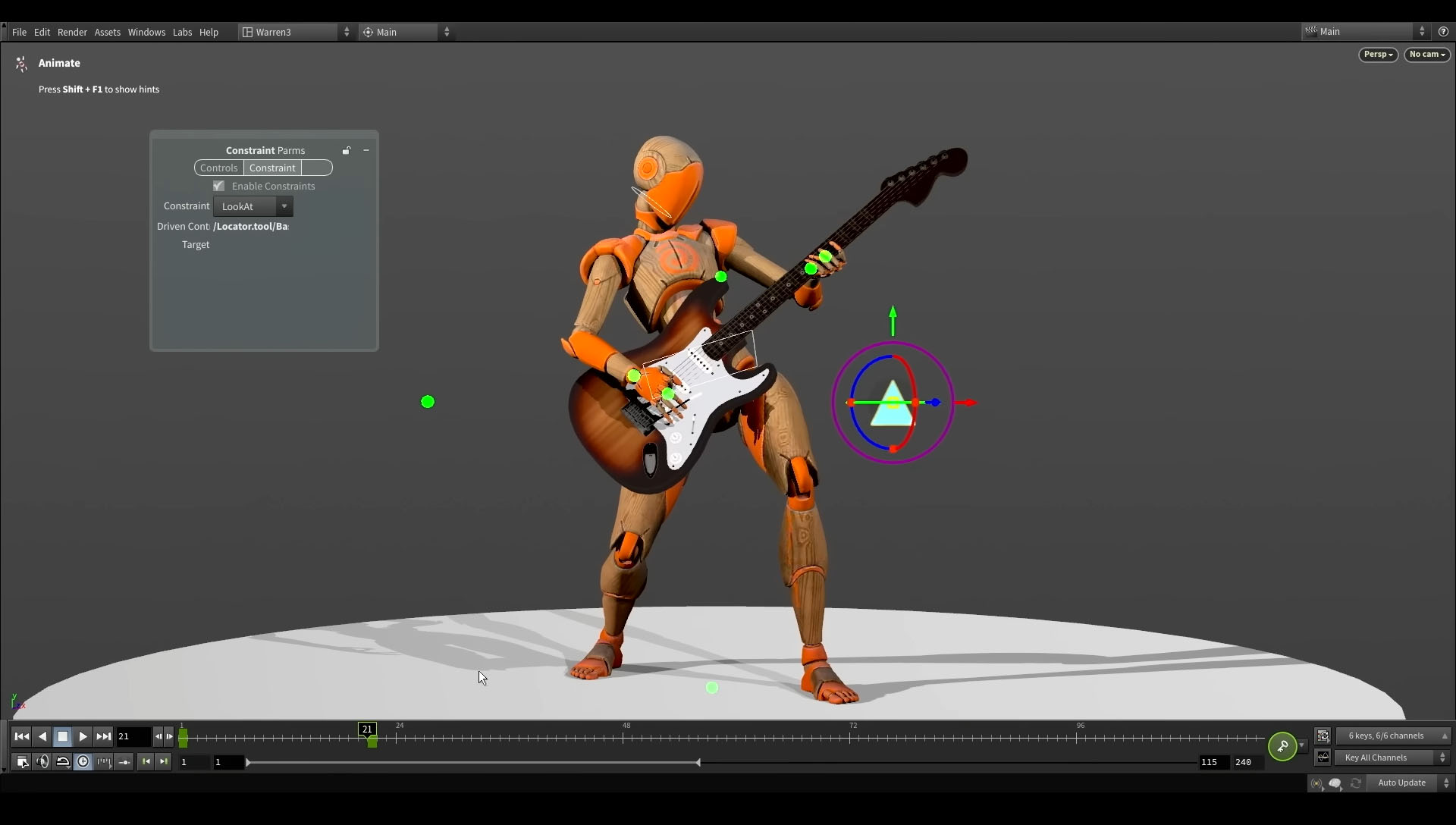Click the current frame number field

(133, 736)
